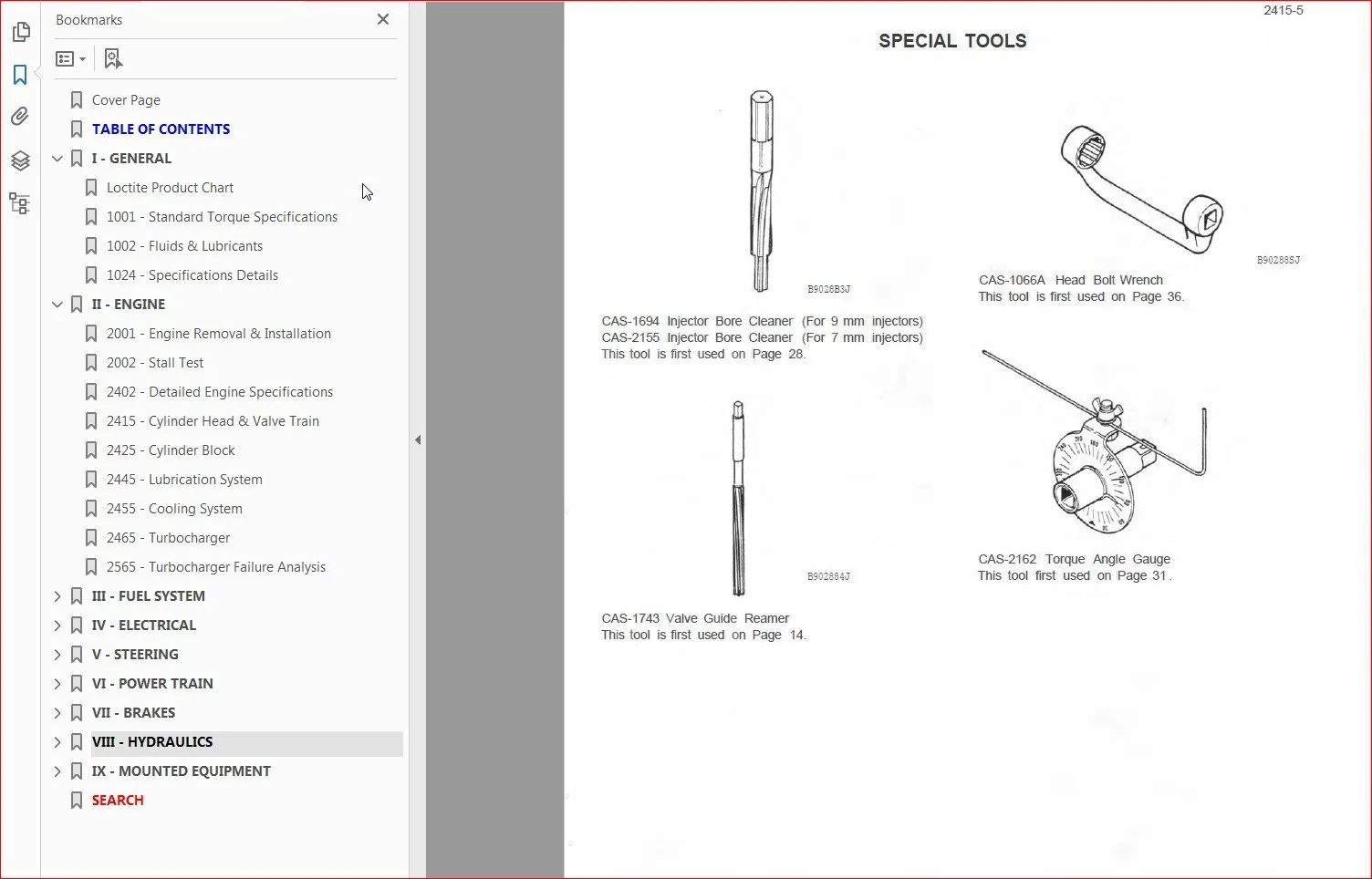Screen dimensions: 1372x879
Task: Open the Model Tree panel icon
Action: pyautogui.click(x=20, y=202)
